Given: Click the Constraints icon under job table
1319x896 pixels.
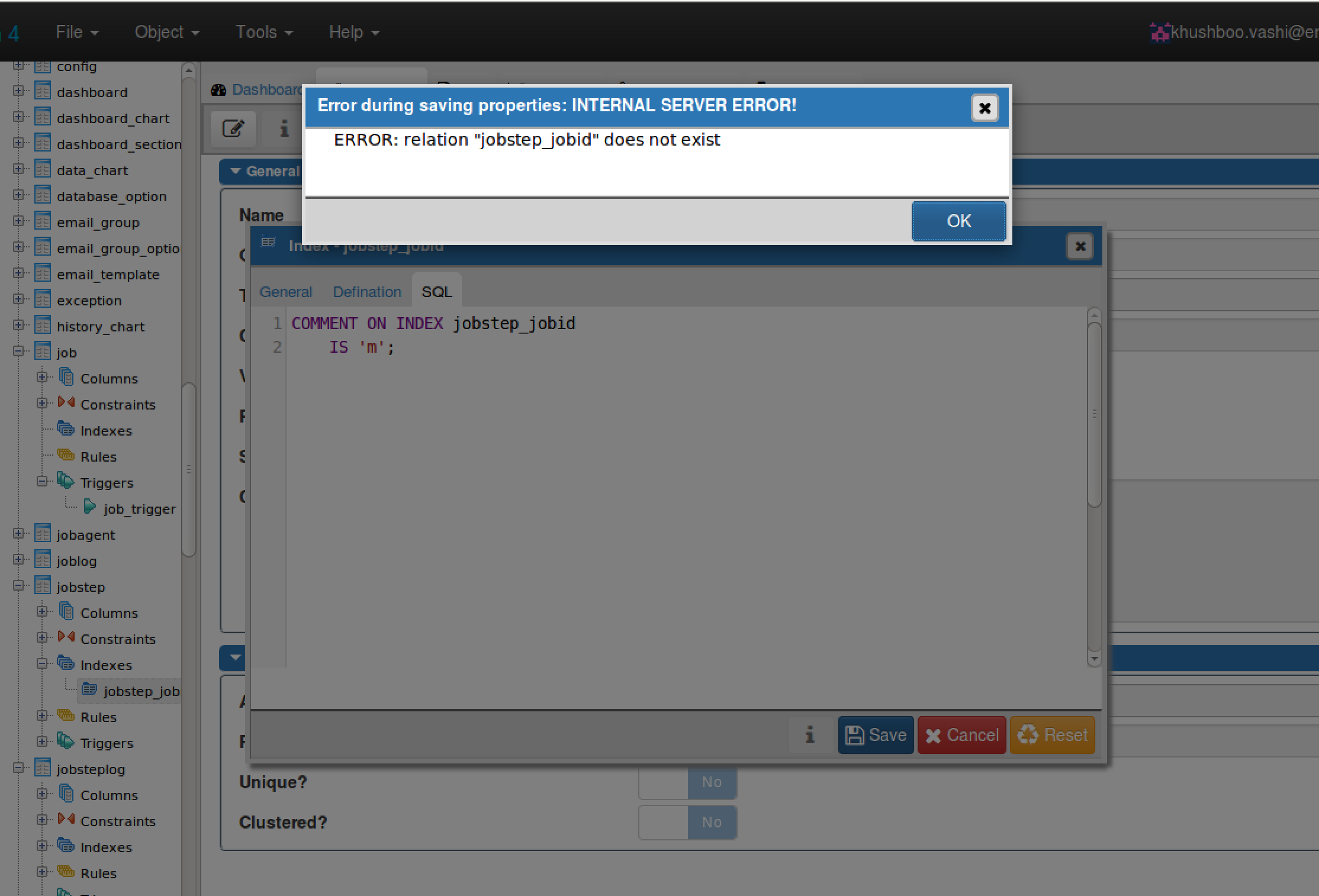Looking at the screenshot, I should tap(66, 403).
